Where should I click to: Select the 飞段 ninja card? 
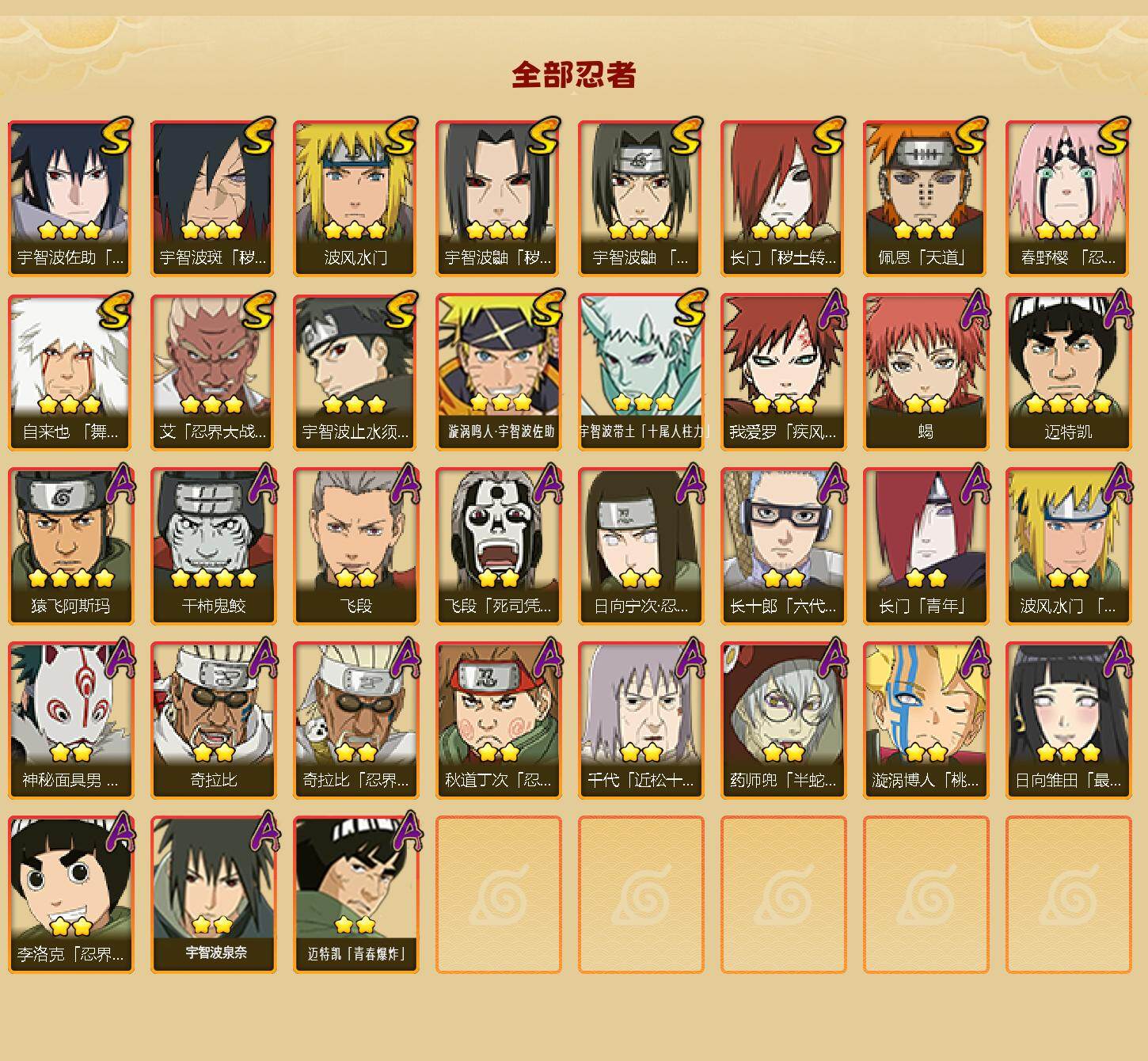pos(355,546)
